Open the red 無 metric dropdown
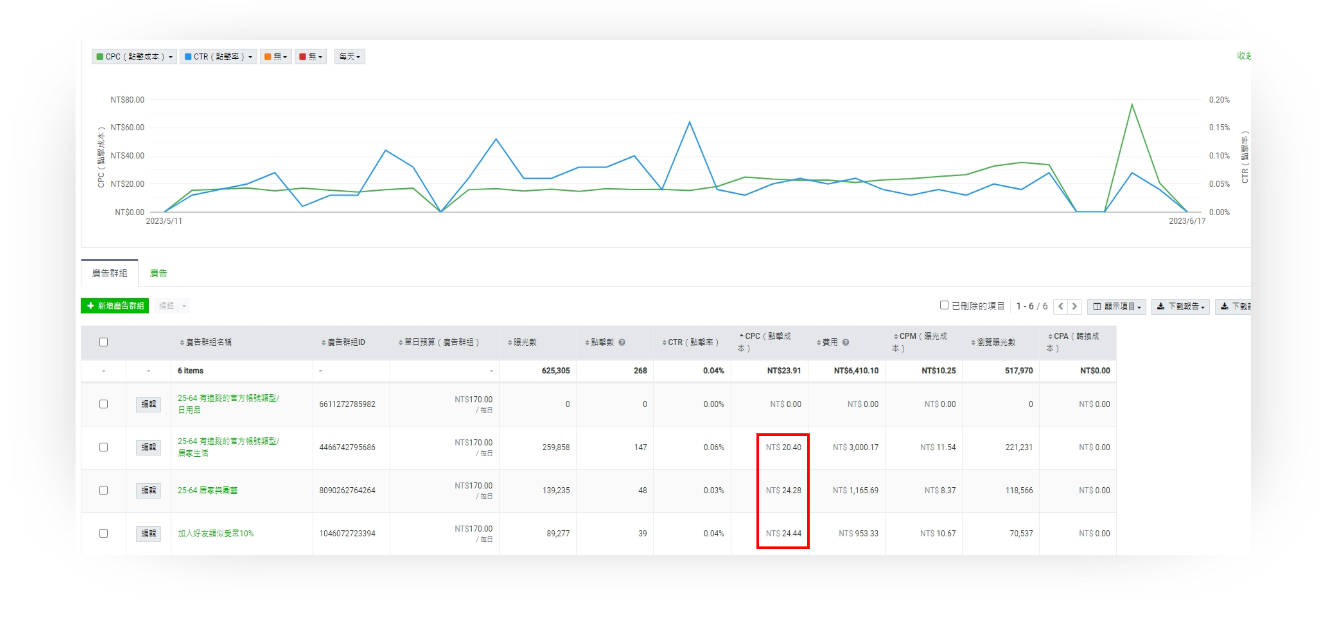This screenshot has height=619, width=1324. 311,57
